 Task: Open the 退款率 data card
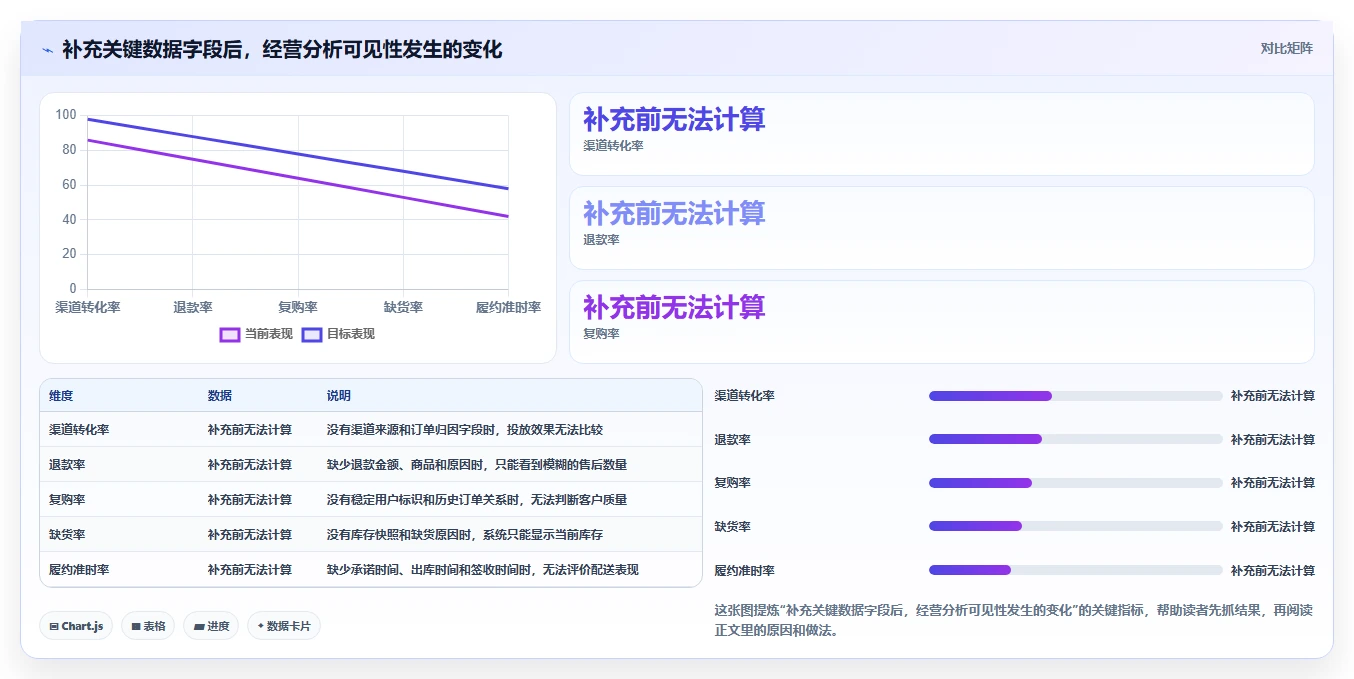click(941, 228)
